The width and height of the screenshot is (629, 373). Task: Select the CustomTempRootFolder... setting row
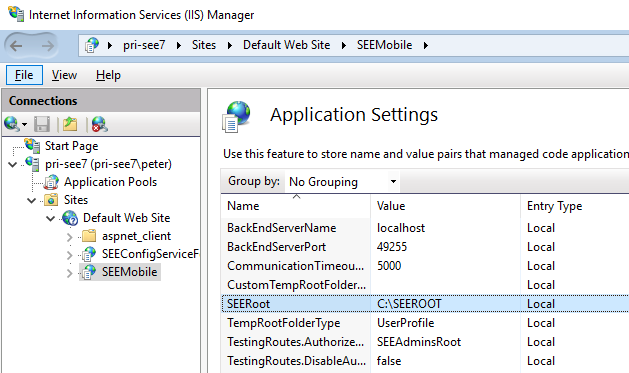pyautogui.click(x=425, y=285)
